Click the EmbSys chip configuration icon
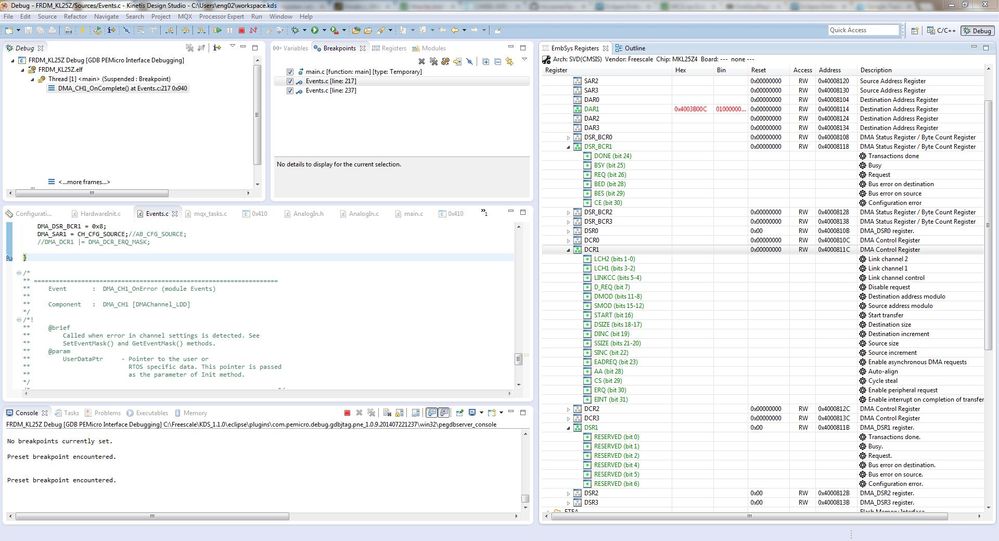 (x=546, y=59)
